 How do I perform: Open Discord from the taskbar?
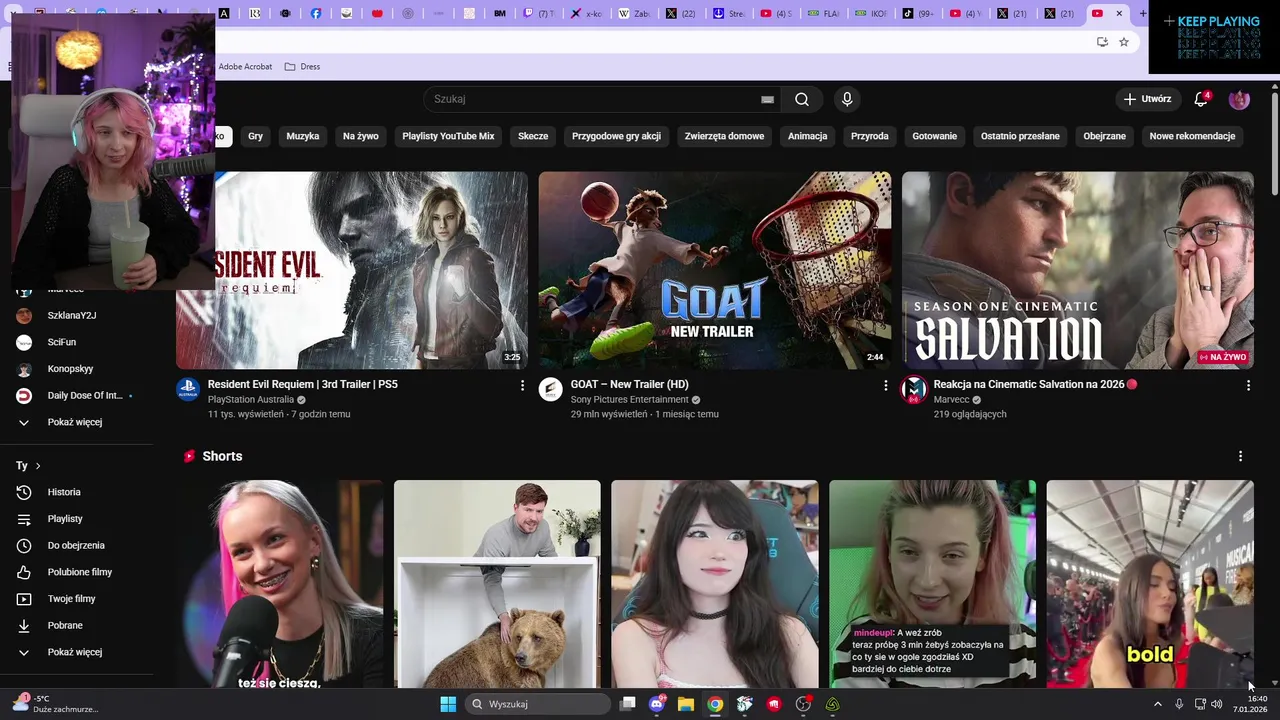click(x=657, y=704)
